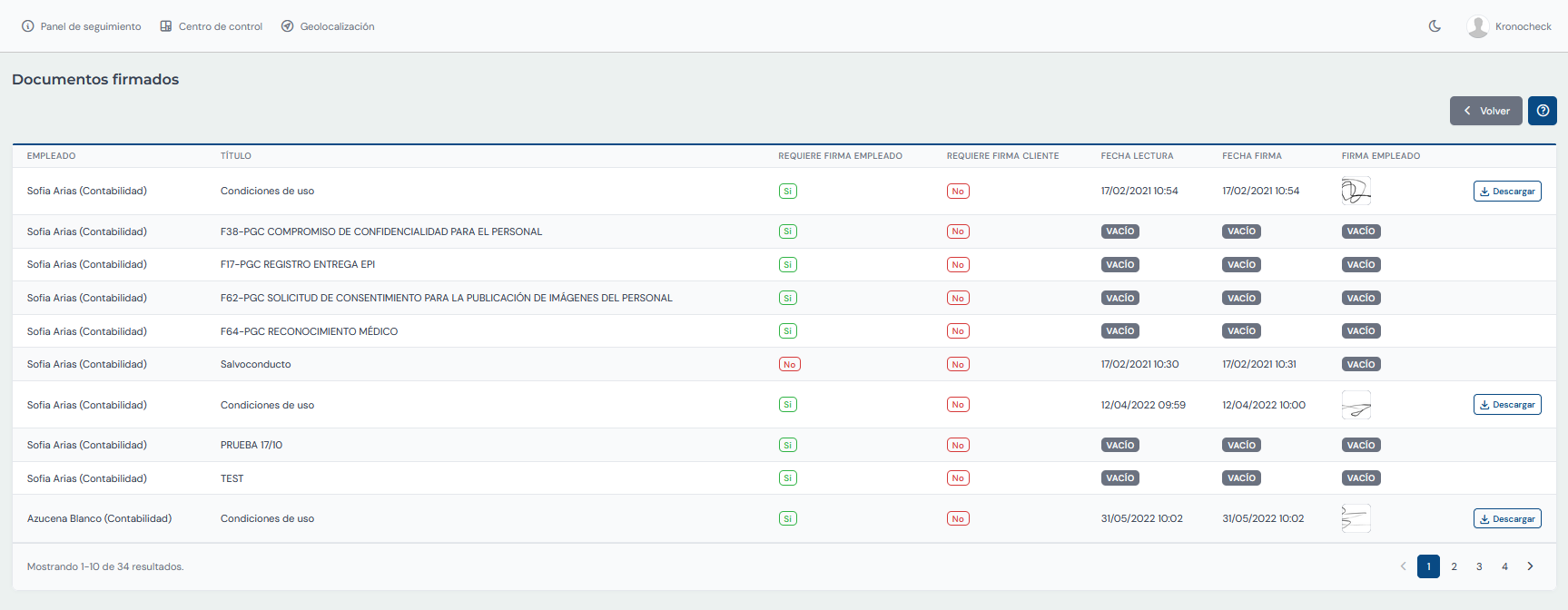1568x610 pixels.
Task: View signature thumbnail dated 12/04/2022
Action: 1356,405
